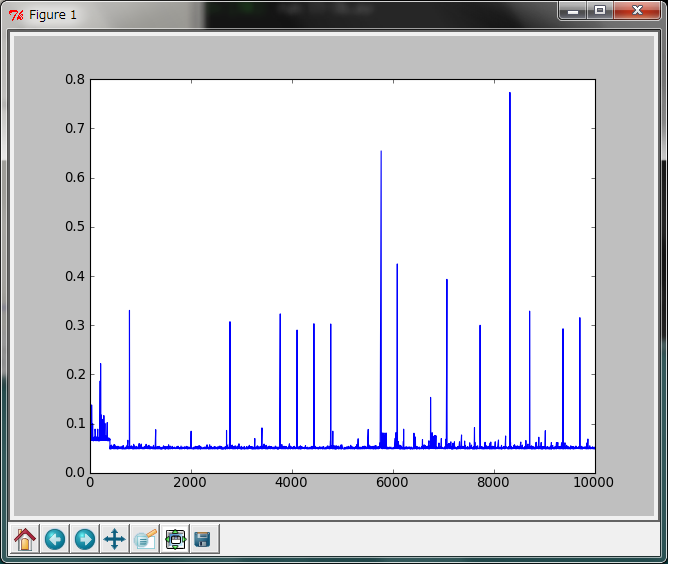Click the "Figure 1" window title
Screen dimensions: 677x564
click(x=53, y=15)
